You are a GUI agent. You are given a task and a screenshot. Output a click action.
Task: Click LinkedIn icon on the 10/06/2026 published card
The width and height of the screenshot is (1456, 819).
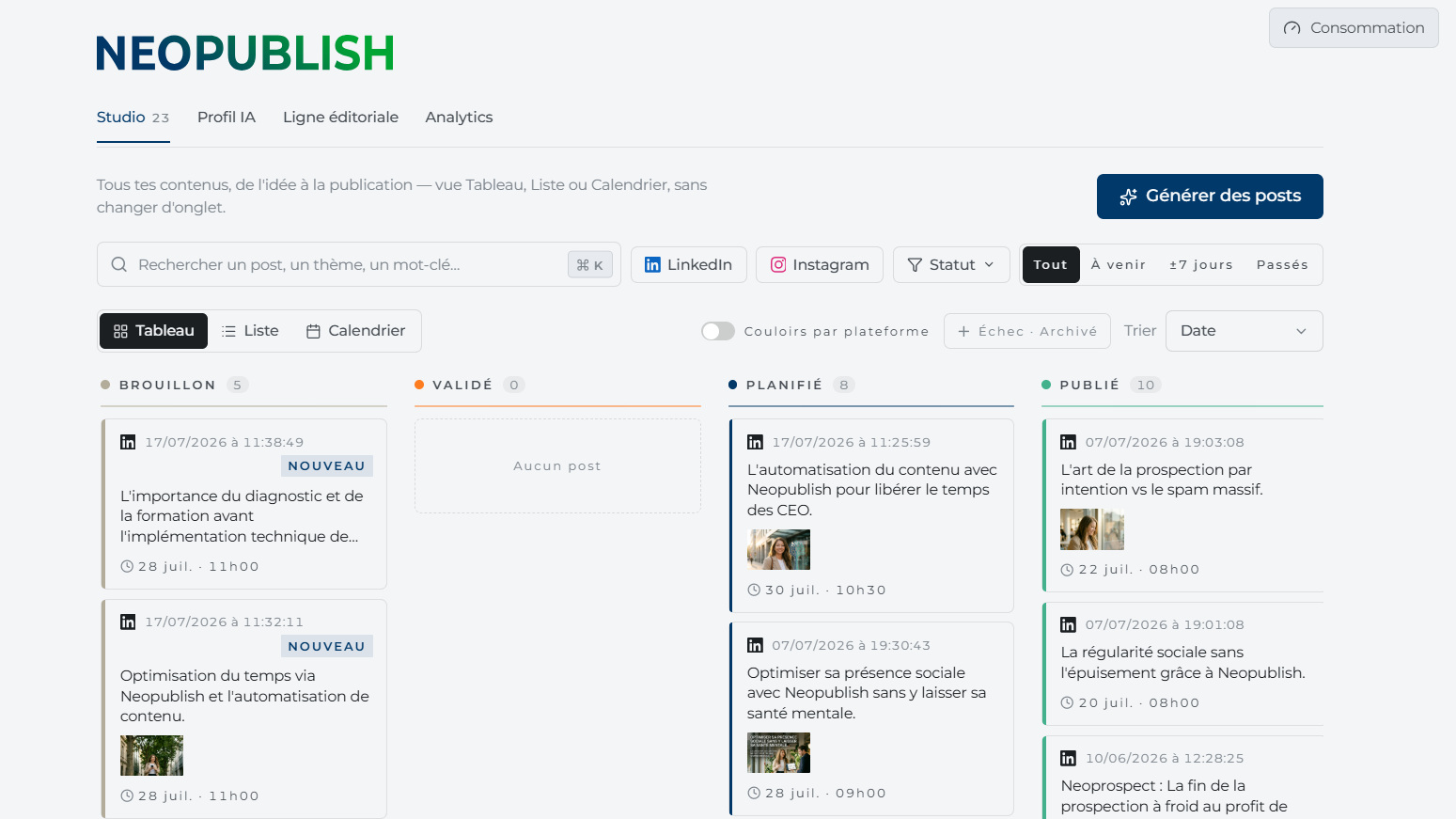(1069, 758)
